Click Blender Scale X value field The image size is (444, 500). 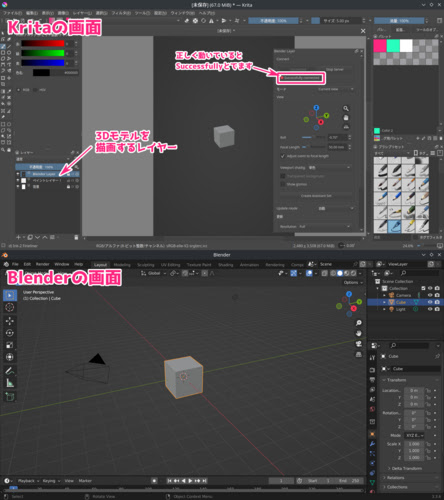pyautogui.click(x=414, y=444)
